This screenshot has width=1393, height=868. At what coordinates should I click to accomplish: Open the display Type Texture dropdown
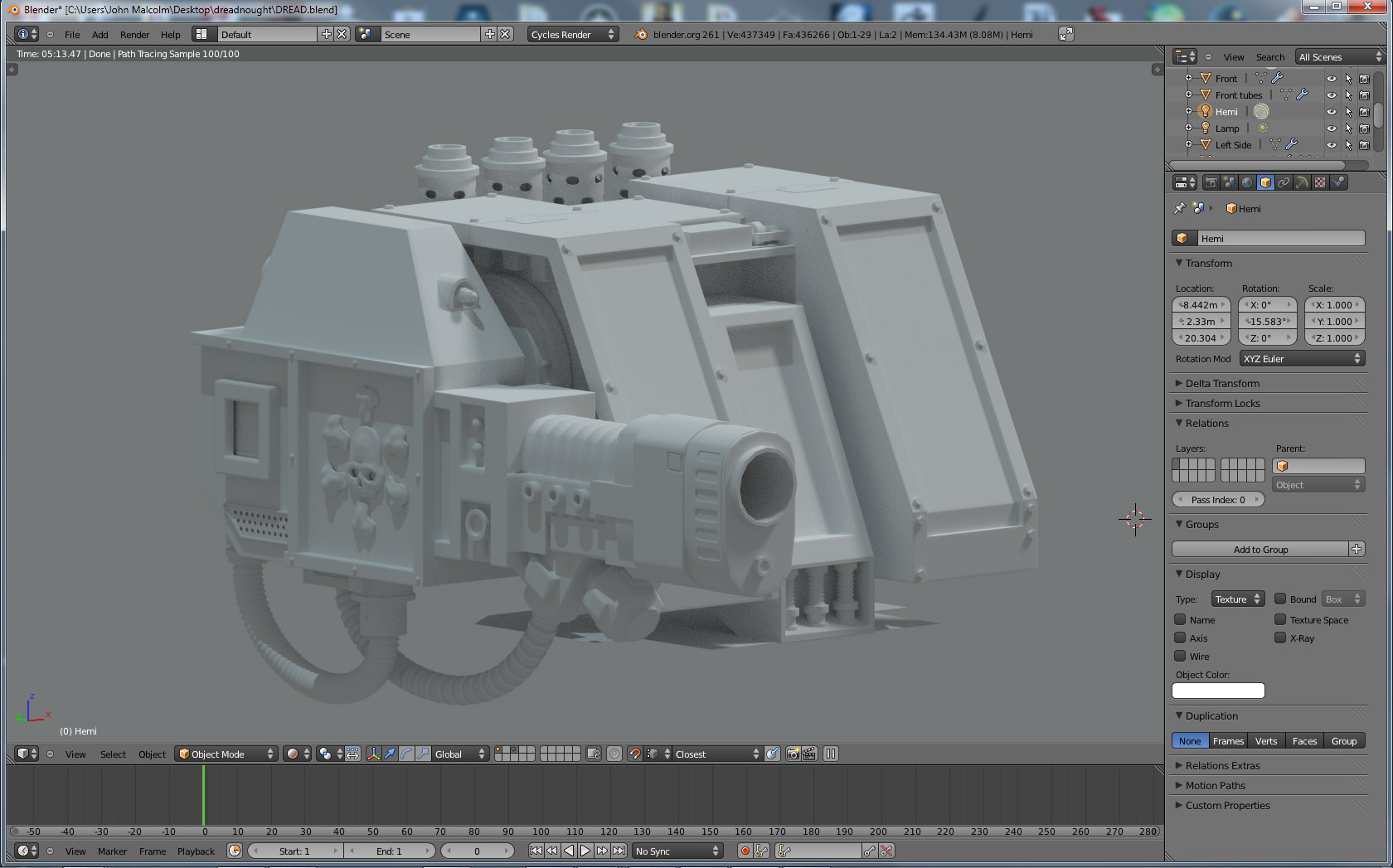point(1237,599)
